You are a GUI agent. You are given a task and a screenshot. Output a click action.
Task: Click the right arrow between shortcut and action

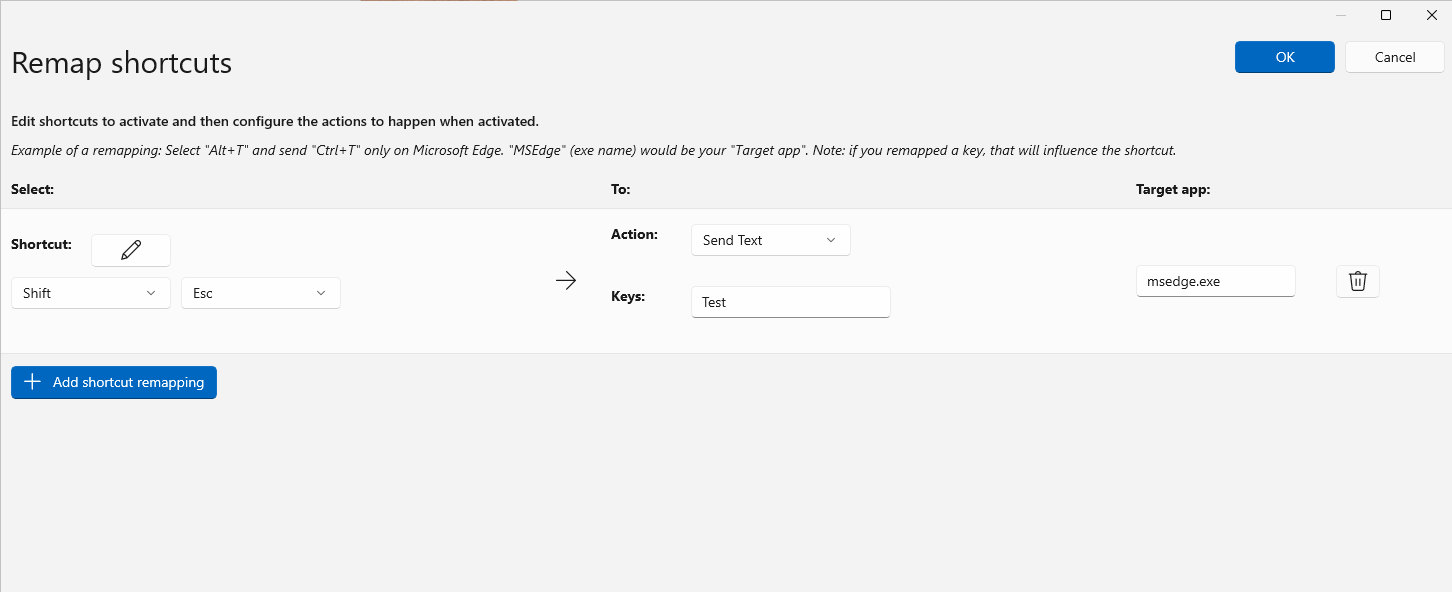566,281
